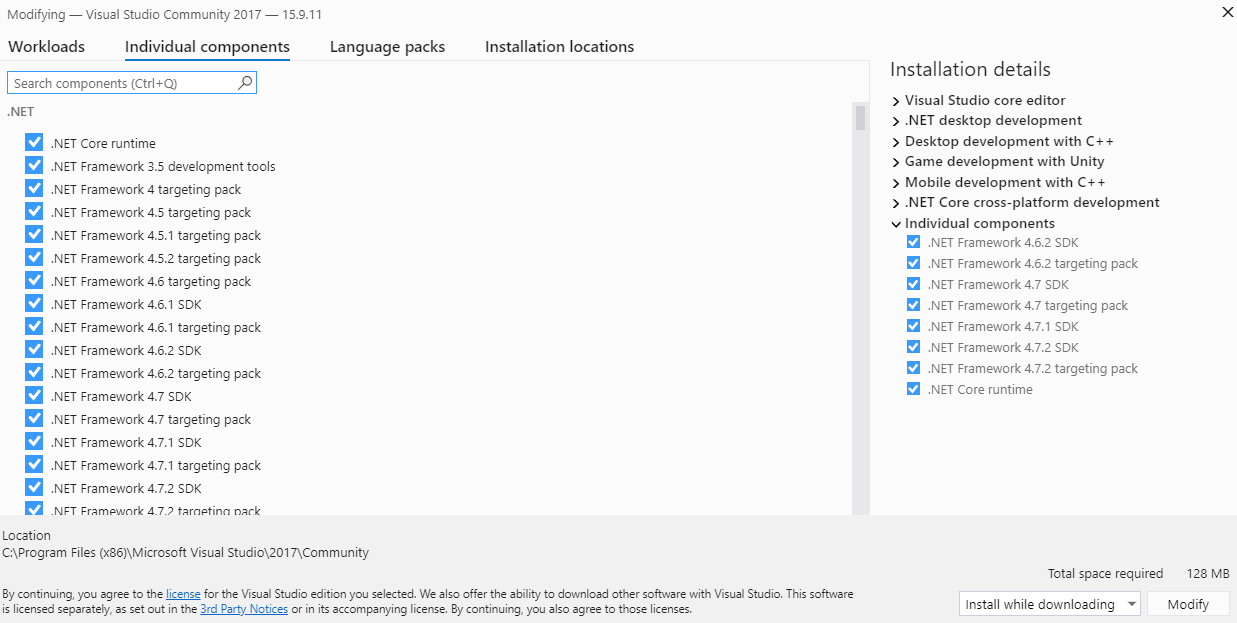Viewport: 1237px width, 623px height.
Task: Close the Visual Studio installer window
Action: 1227,12
